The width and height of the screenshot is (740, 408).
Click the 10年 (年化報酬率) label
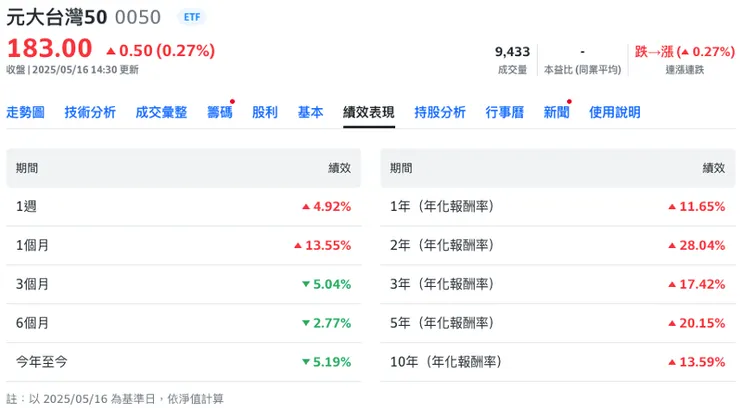(x=446, y=362)
